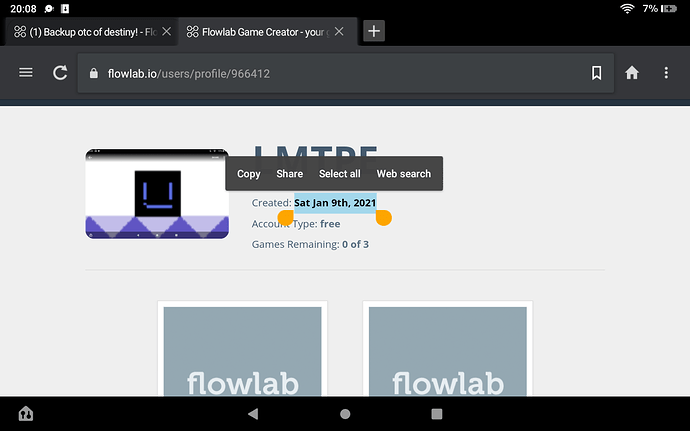690x431 pixels.
Task: Web search the selected date
Action: click(x=404, y=174)
